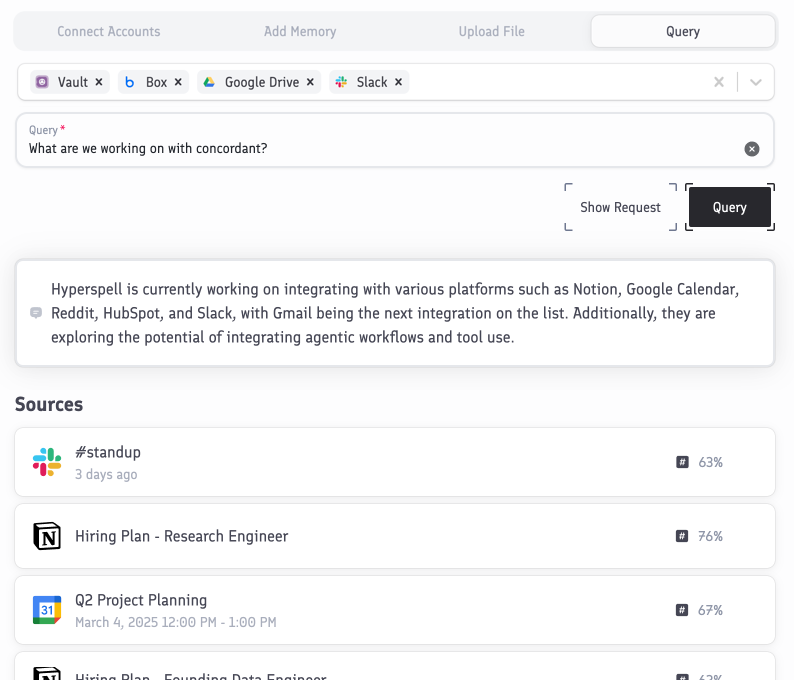Image resolution: width=794 pixels, height=680 pixels.
Task: Run the query with the black Query button
Action: pyautogui.click(x=730, y=207)
